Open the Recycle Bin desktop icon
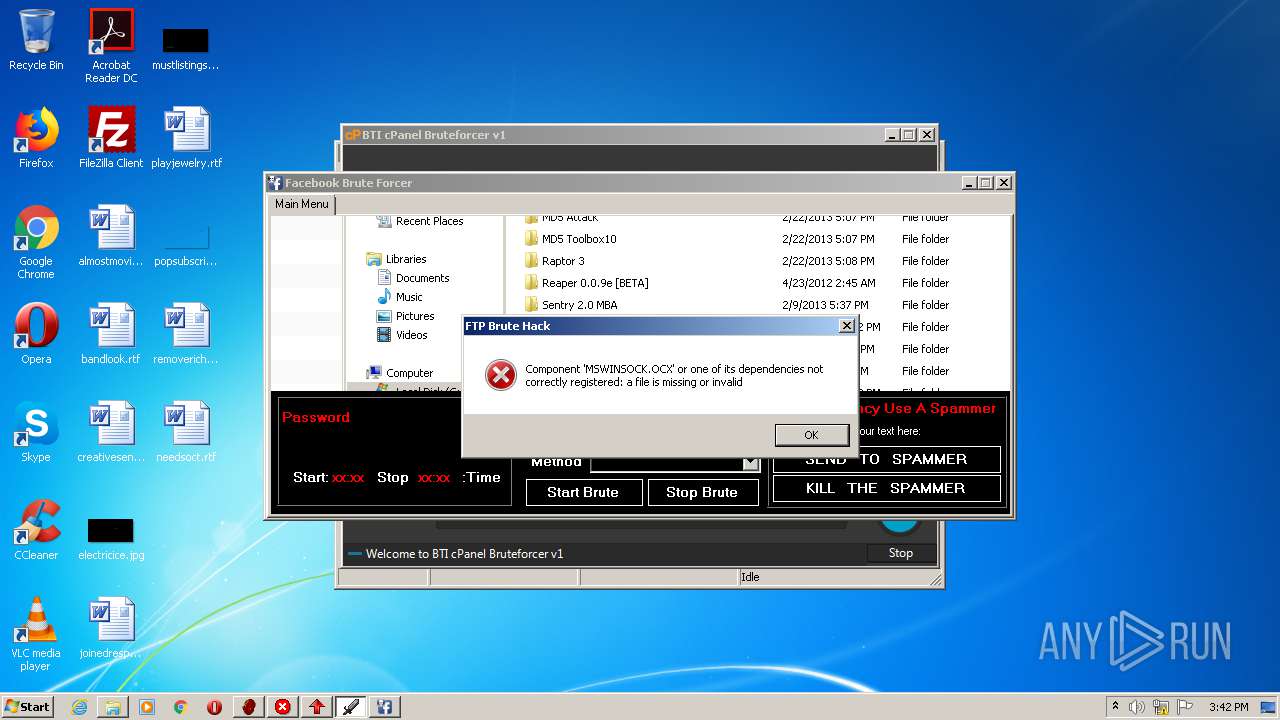Viewport: 1280px width, 720px height. [x=36, y=40]
